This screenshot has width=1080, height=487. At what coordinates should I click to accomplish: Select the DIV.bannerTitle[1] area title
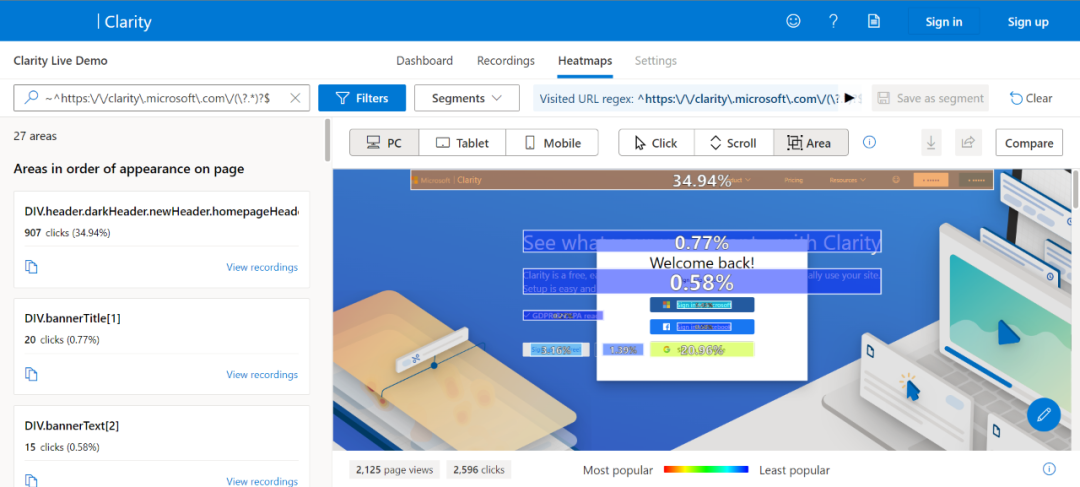click(x=72, y=318)
